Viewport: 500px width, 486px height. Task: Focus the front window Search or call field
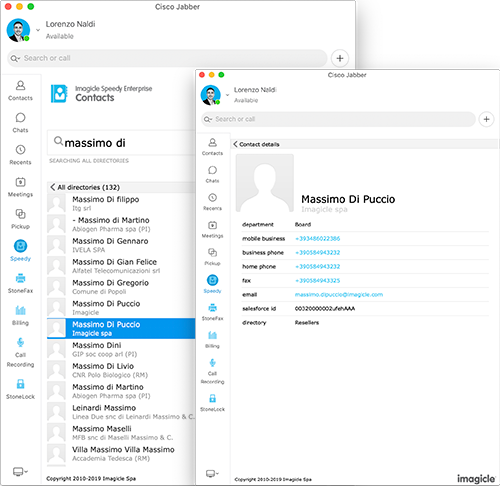coord(338,119)
